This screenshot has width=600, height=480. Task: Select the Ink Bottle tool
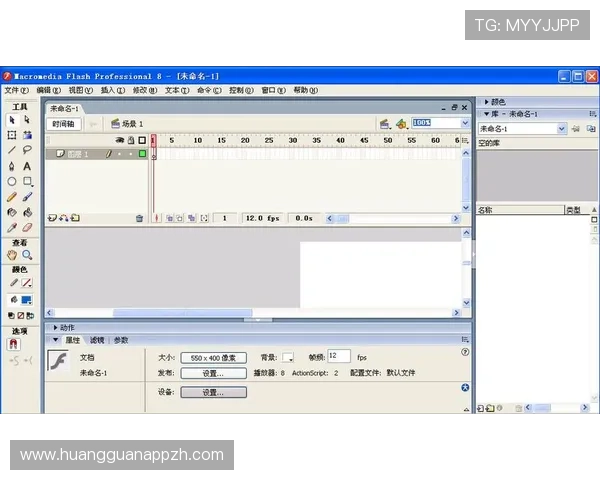point(12,212)
